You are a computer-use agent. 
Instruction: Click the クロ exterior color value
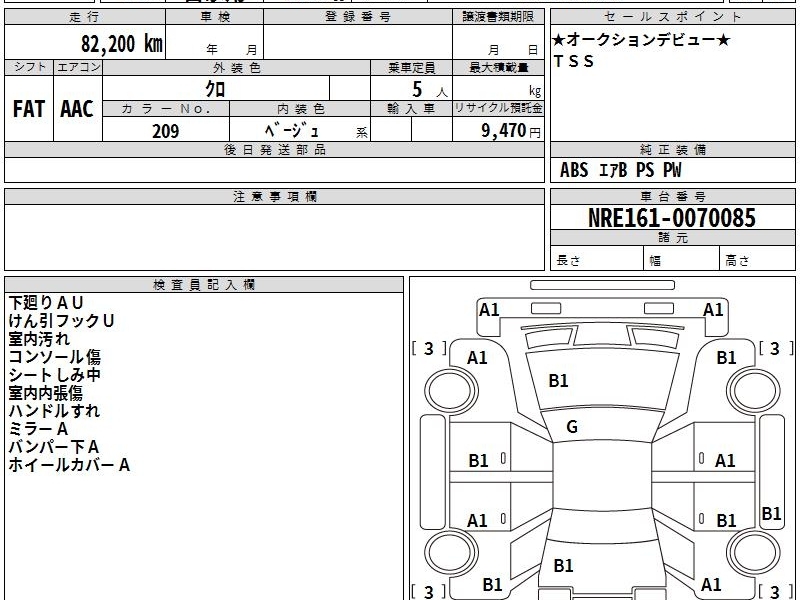pos(215,89)
